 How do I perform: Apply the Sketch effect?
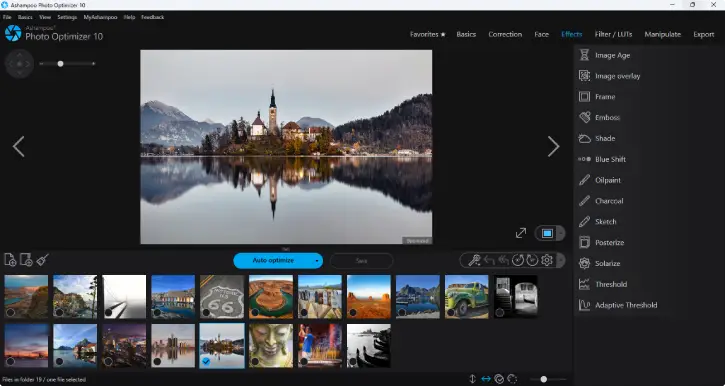coord(597,221)
